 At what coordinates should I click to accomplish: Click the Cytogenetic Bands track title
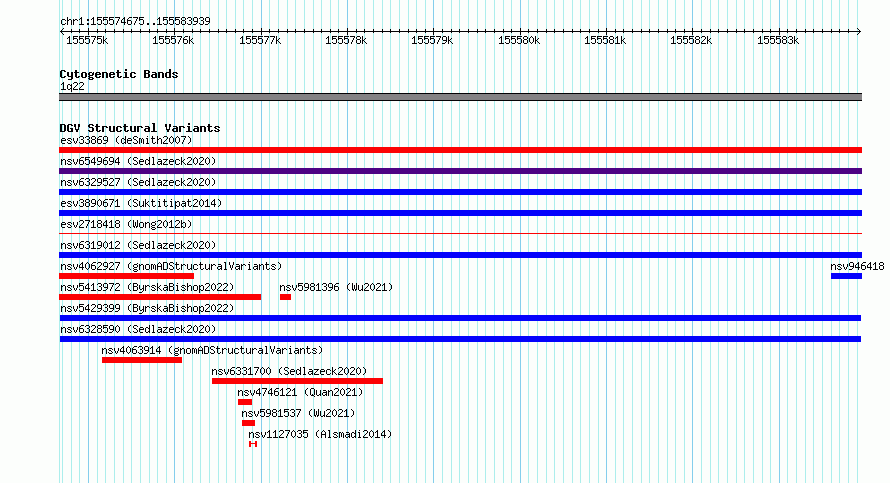click(119, 74)
